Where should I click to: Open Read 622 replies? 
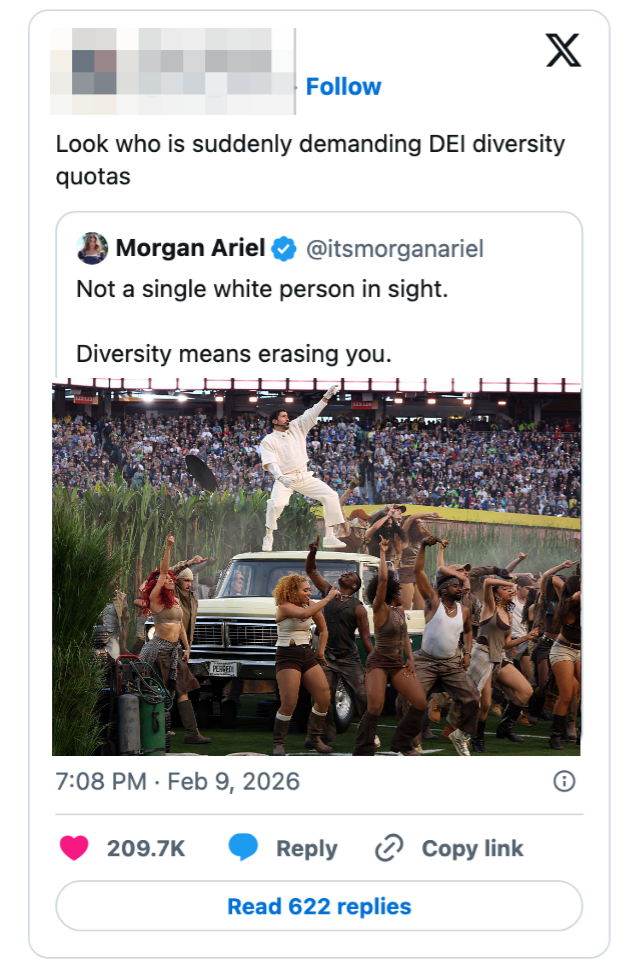click(319, 906)
